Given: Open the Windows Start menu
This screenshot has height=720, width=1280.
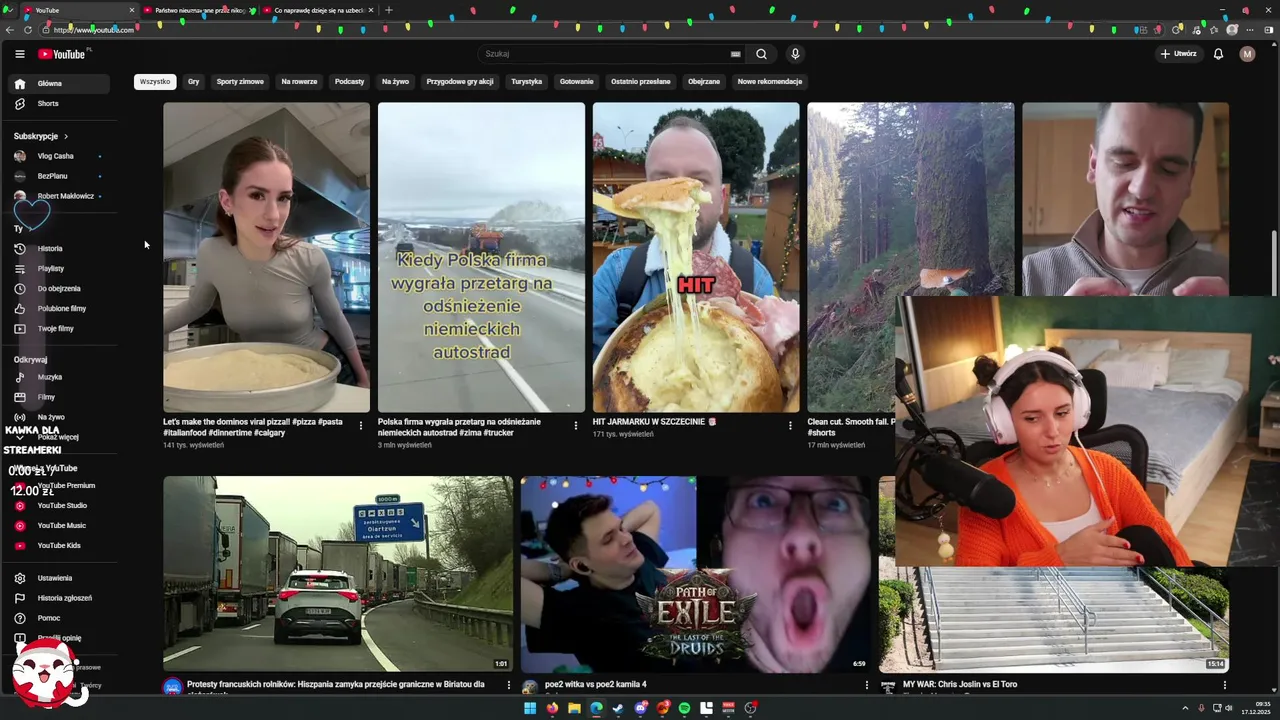Looking at the screenshot, I should [530, 708].
